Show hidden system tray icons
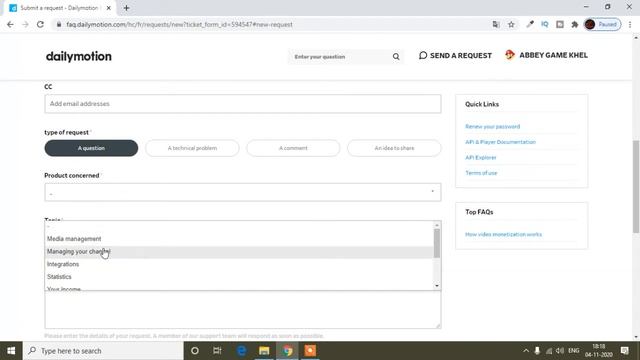The height and width of the screenshot is (360, 640). (526, 351)
